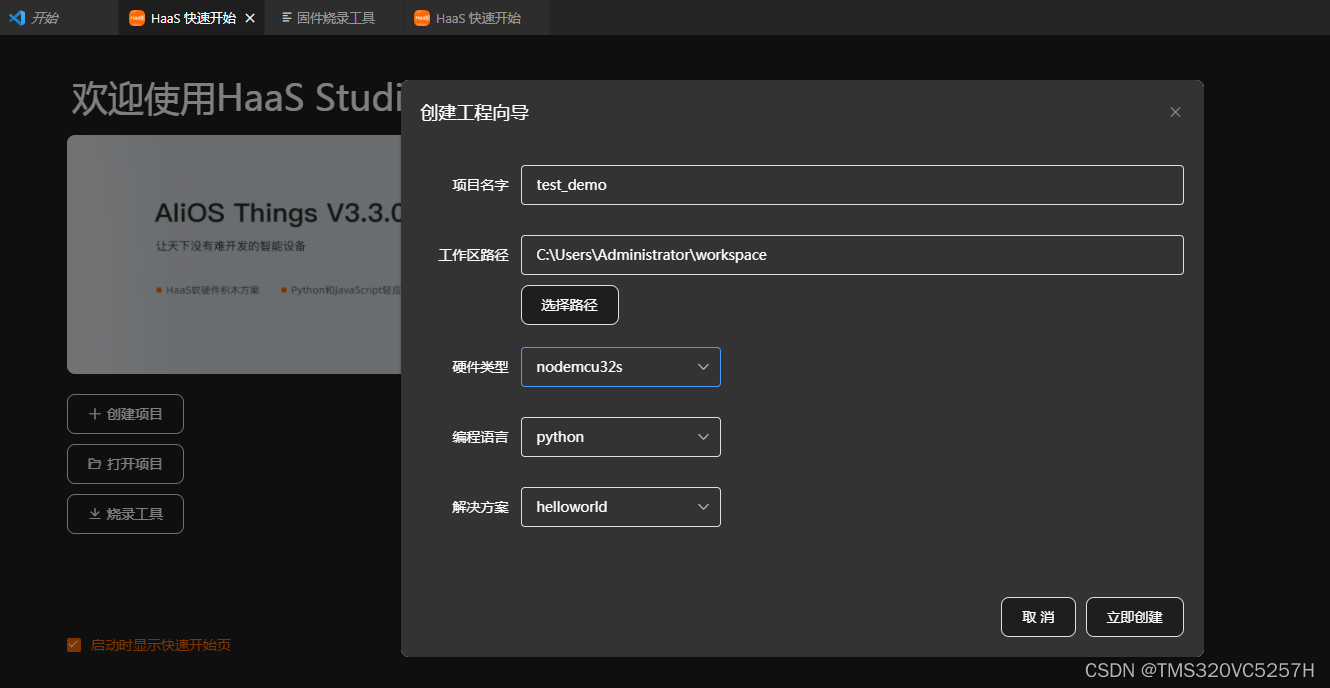Click the 启动时显示快速开始页 label text

(161, 645)
